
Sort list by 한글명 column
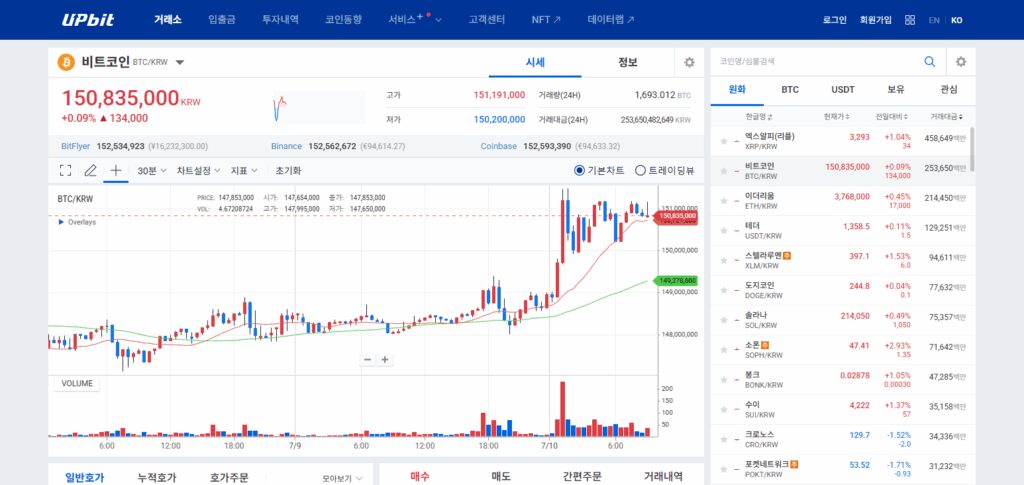coord(758,117)
